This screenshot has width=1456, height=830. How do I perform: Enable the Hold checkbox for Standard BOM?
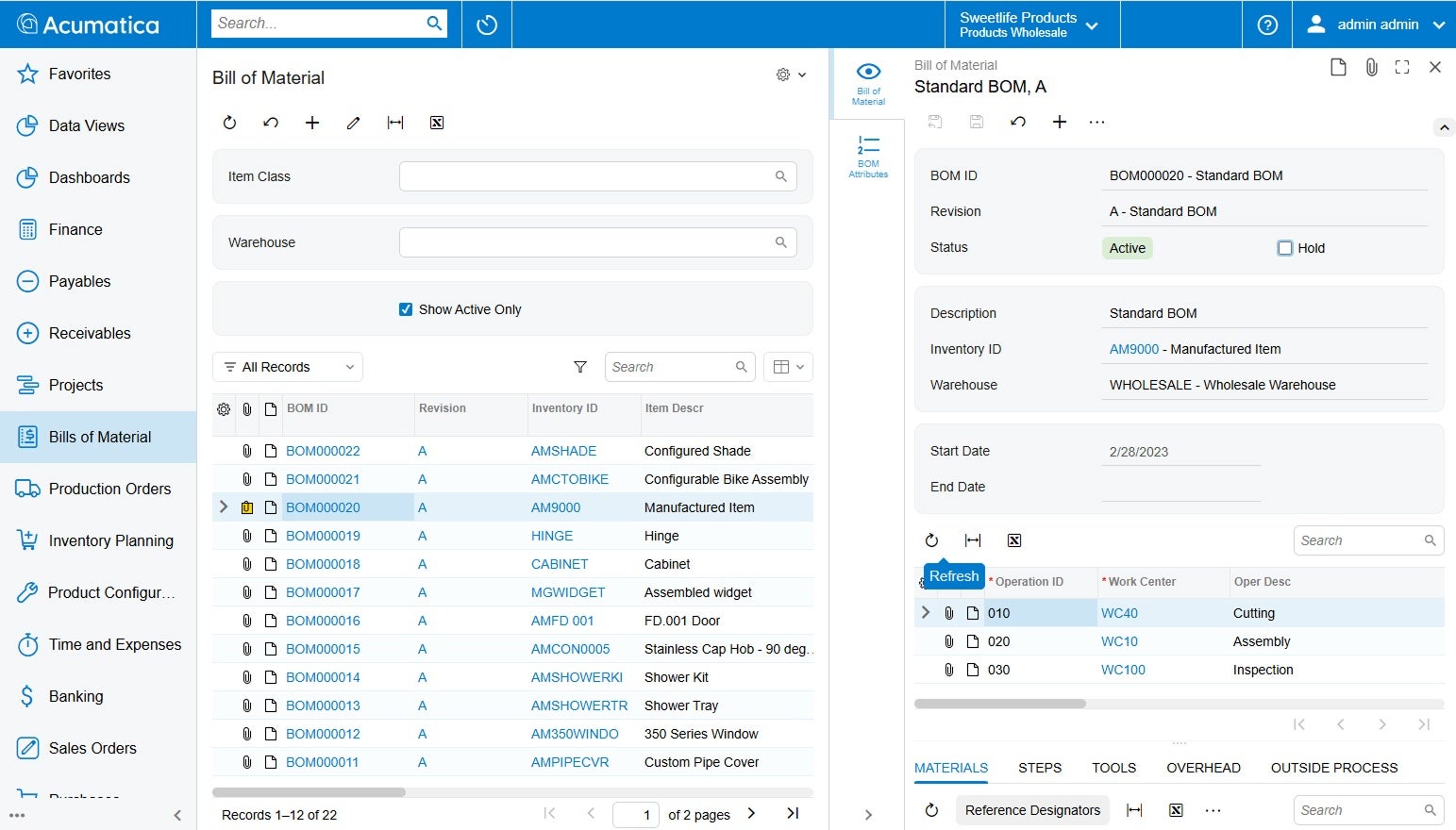click(x=1285, y=247)
